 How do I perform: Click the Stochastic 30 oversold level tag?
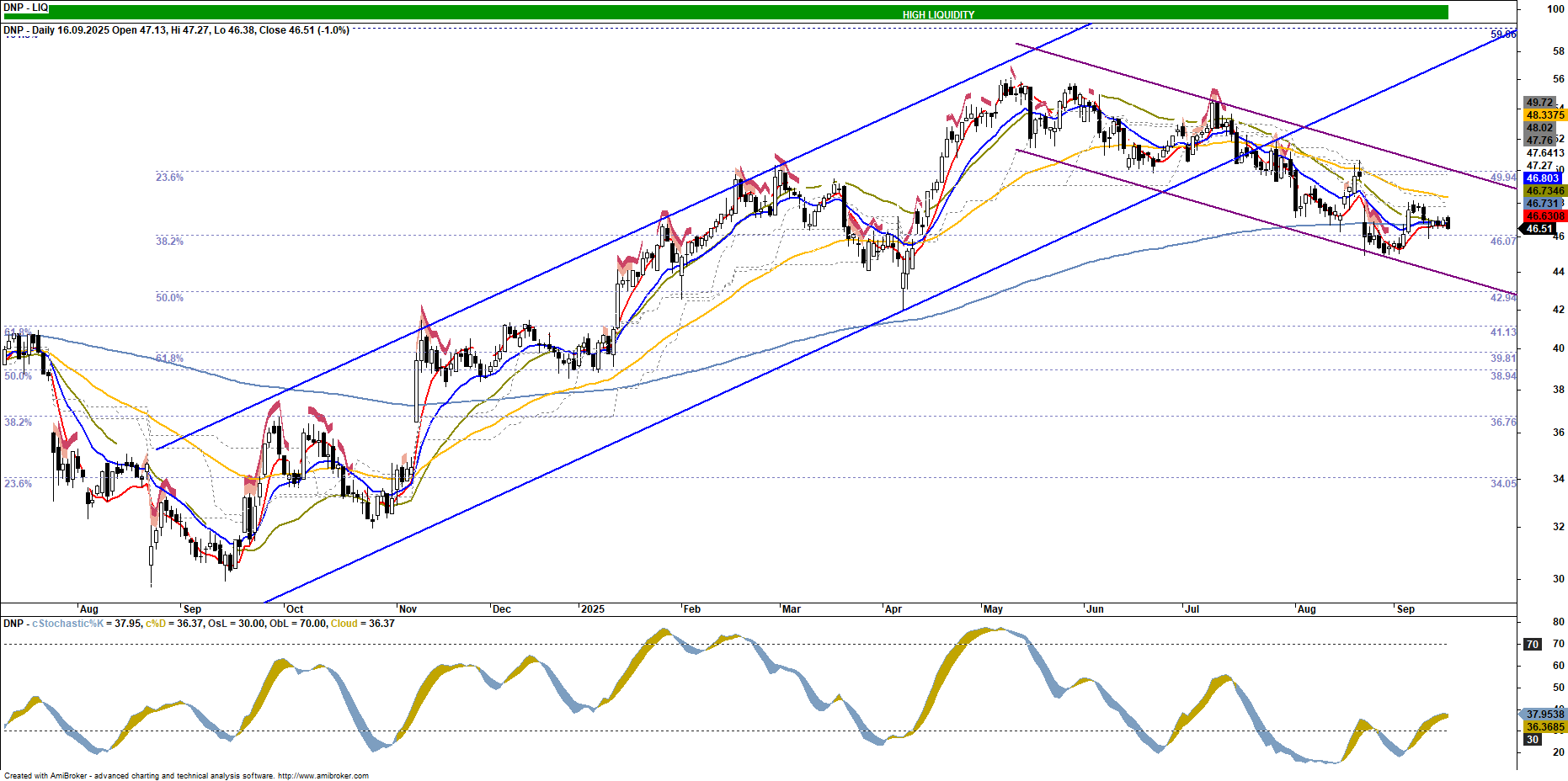1533,740
